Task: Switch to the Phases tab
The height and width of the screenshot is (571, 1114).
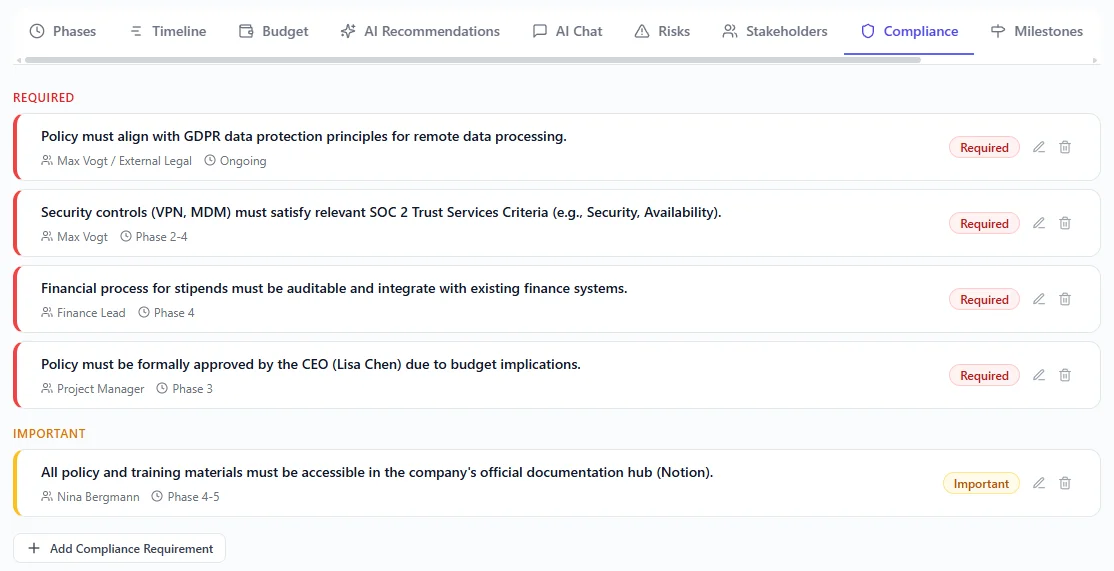Action: (63, 31)
